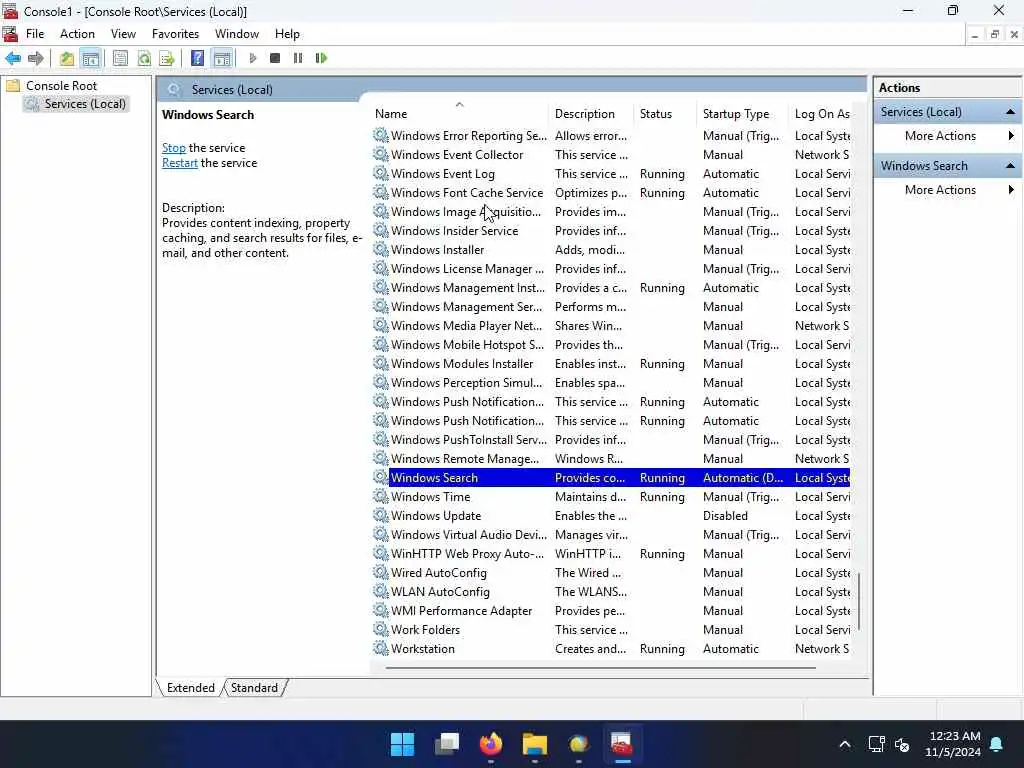This screenshot has width=1024, height=768.
Task: Collapse the Services (Local) actions section
Action: (1010, 112)
